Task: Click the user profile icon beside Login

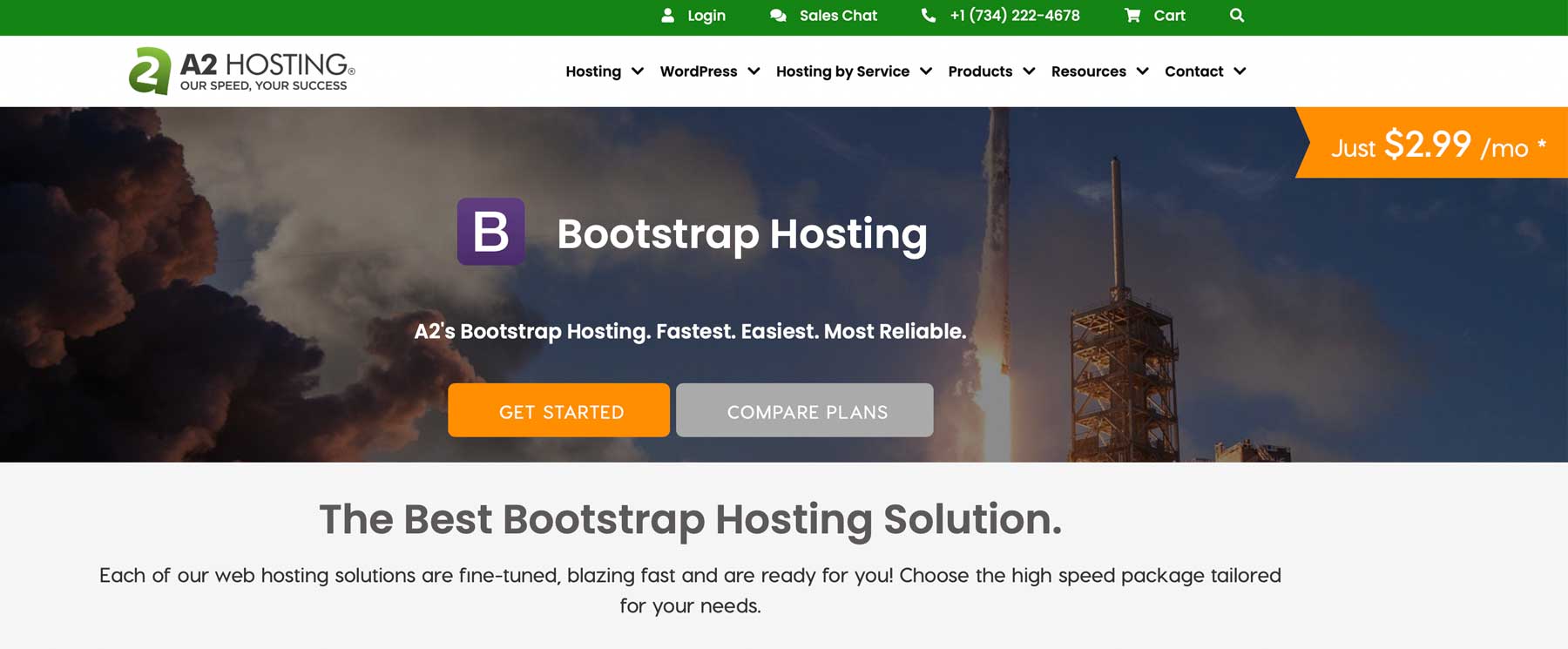Action: 667,16
